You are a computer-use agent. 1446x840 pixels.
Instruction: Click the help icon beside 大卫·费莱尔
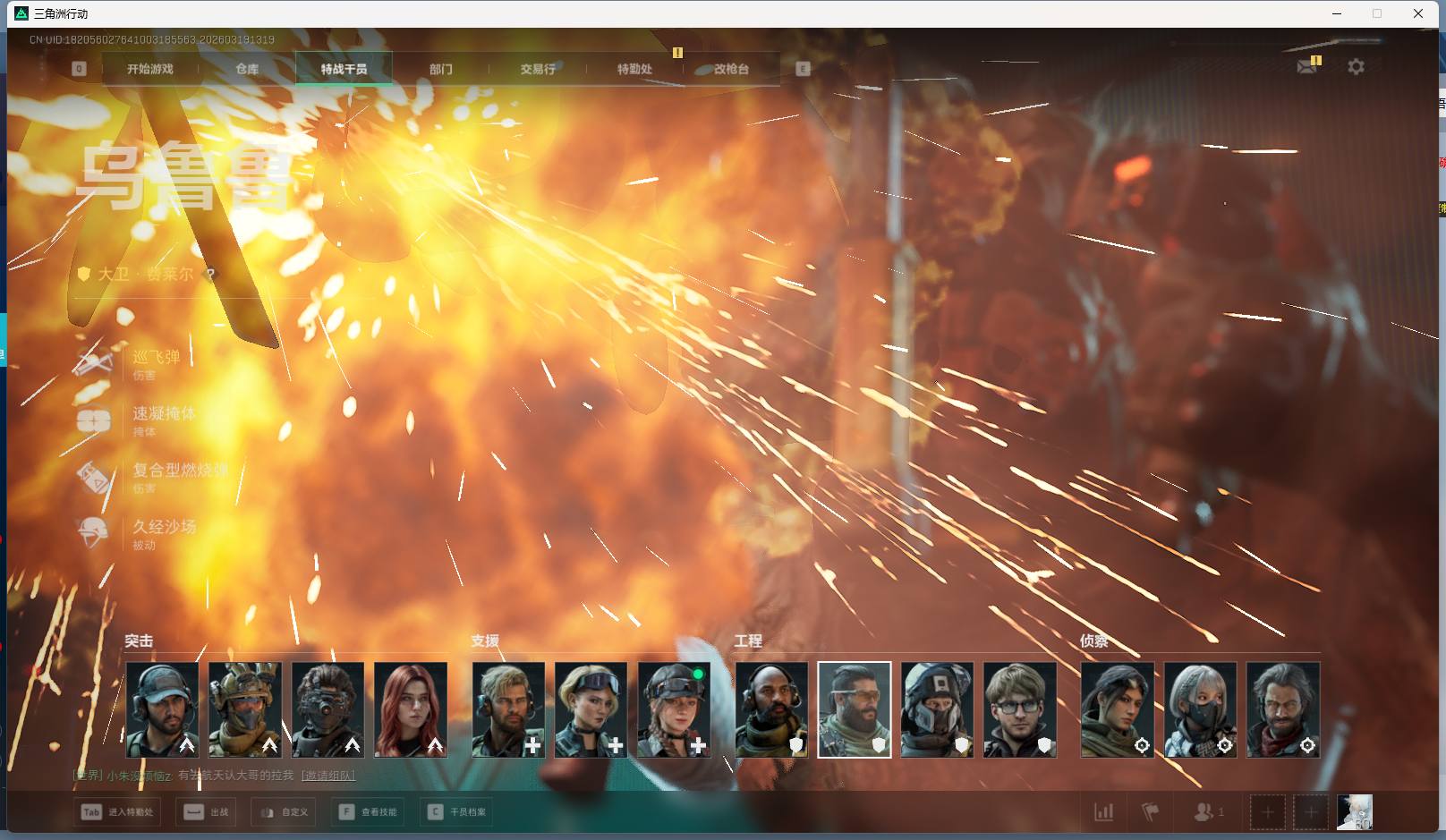click(210, 275)
